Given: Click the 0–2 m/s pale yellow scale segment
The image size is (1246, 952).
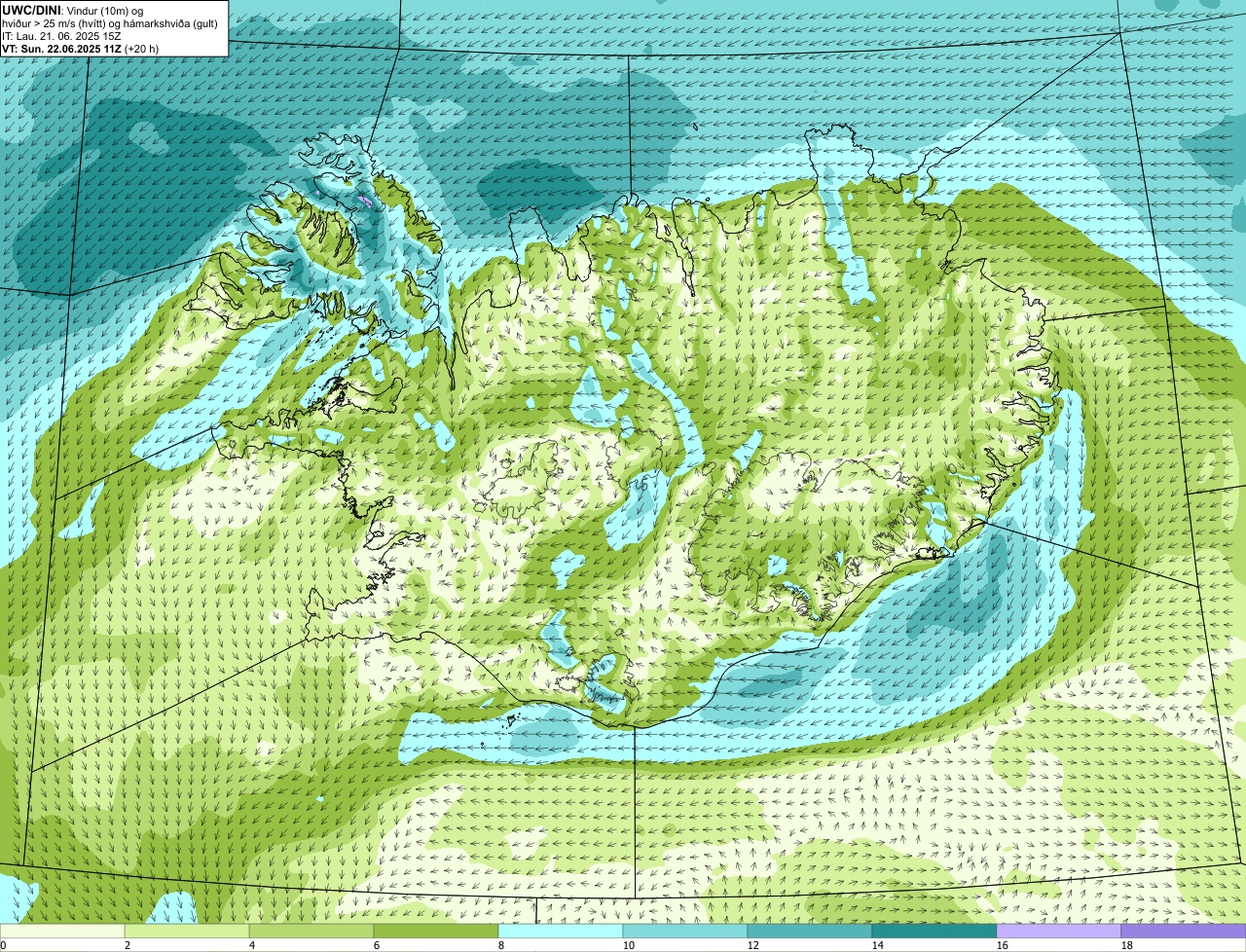Looking at the screenshot, I should [62, 931].
